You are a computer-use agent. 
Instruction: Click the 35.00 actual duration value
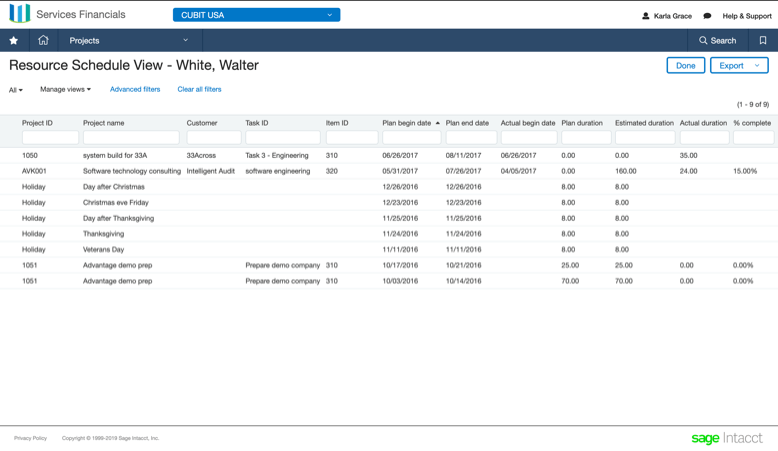pyautogui.click(x=688, y=155)
